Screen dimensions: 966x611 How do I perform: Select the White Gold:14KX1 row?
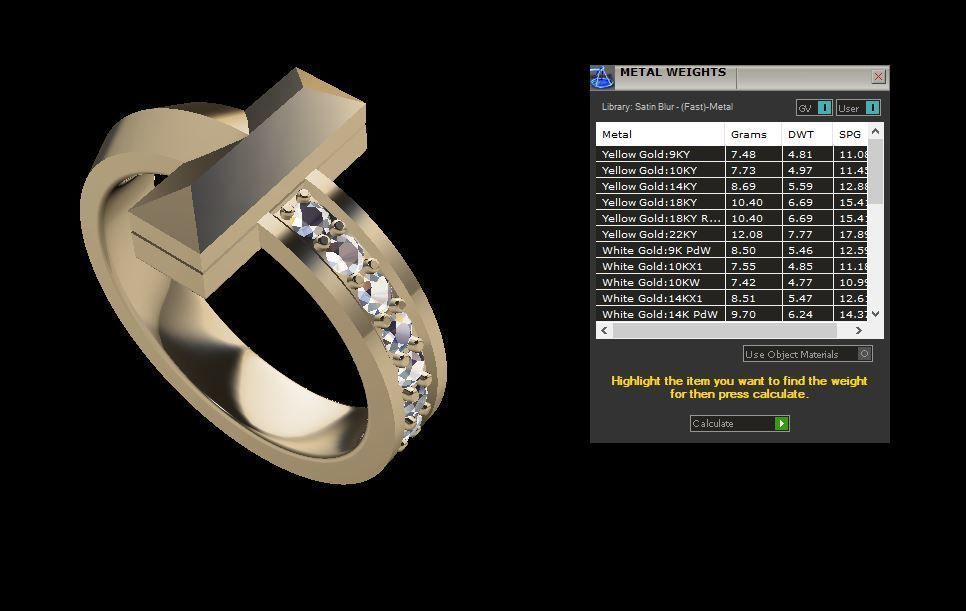[731, 298]
